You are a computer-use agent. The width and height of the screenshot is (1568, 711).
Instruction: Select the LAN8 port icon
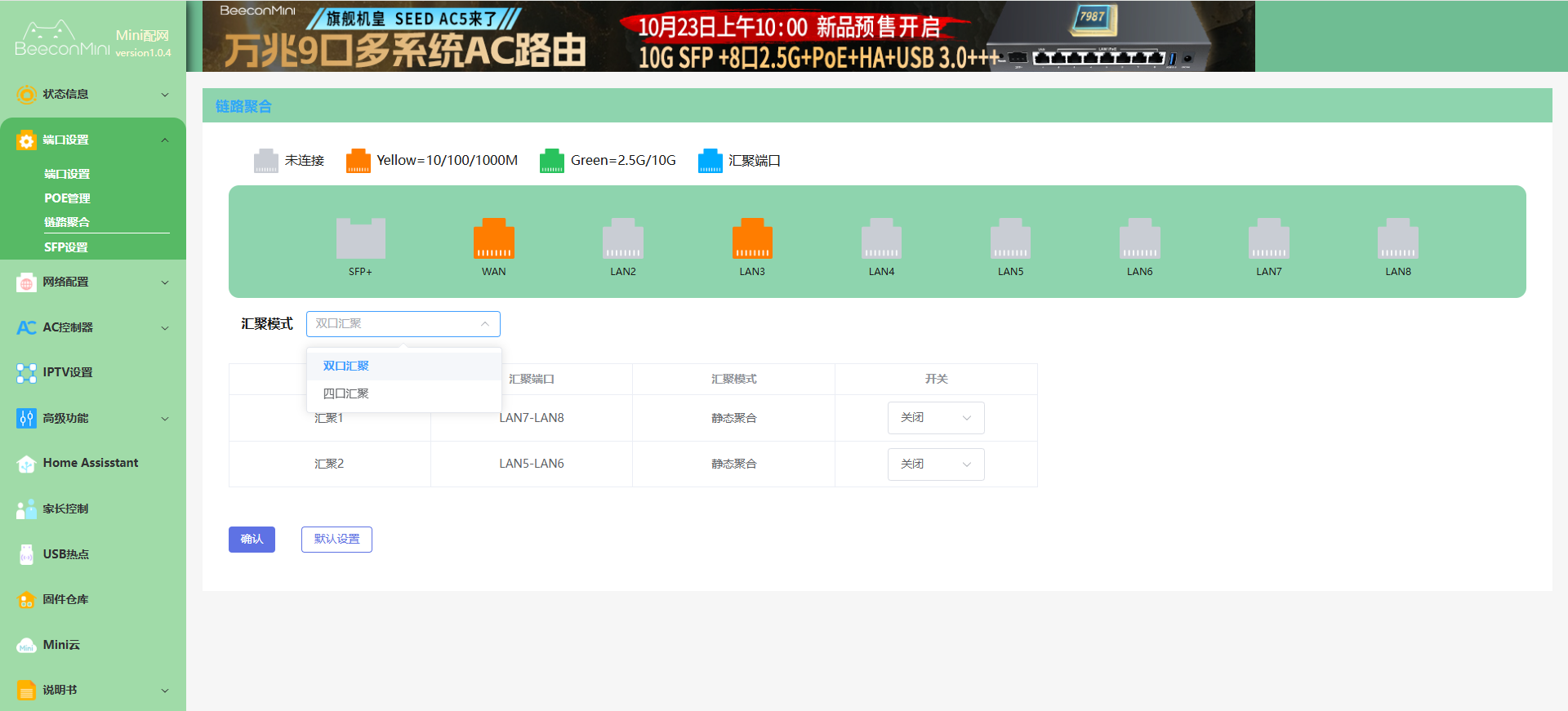pos(1397,239)
